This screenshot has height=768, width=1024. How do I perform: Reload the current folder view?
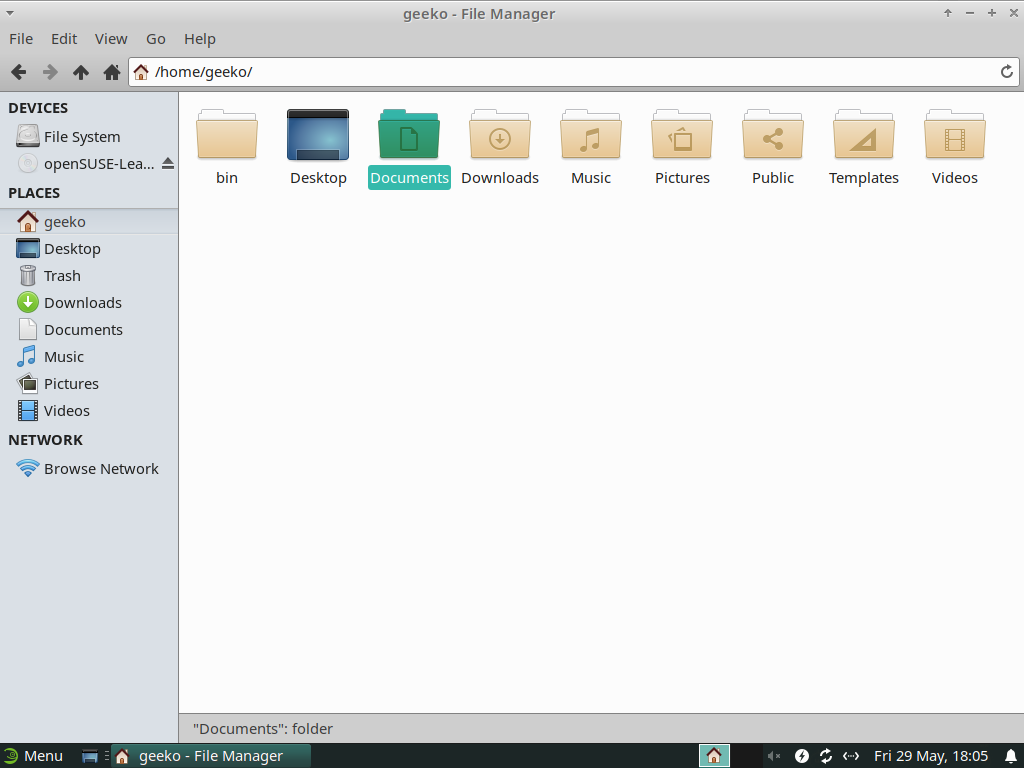[1007, 72]
